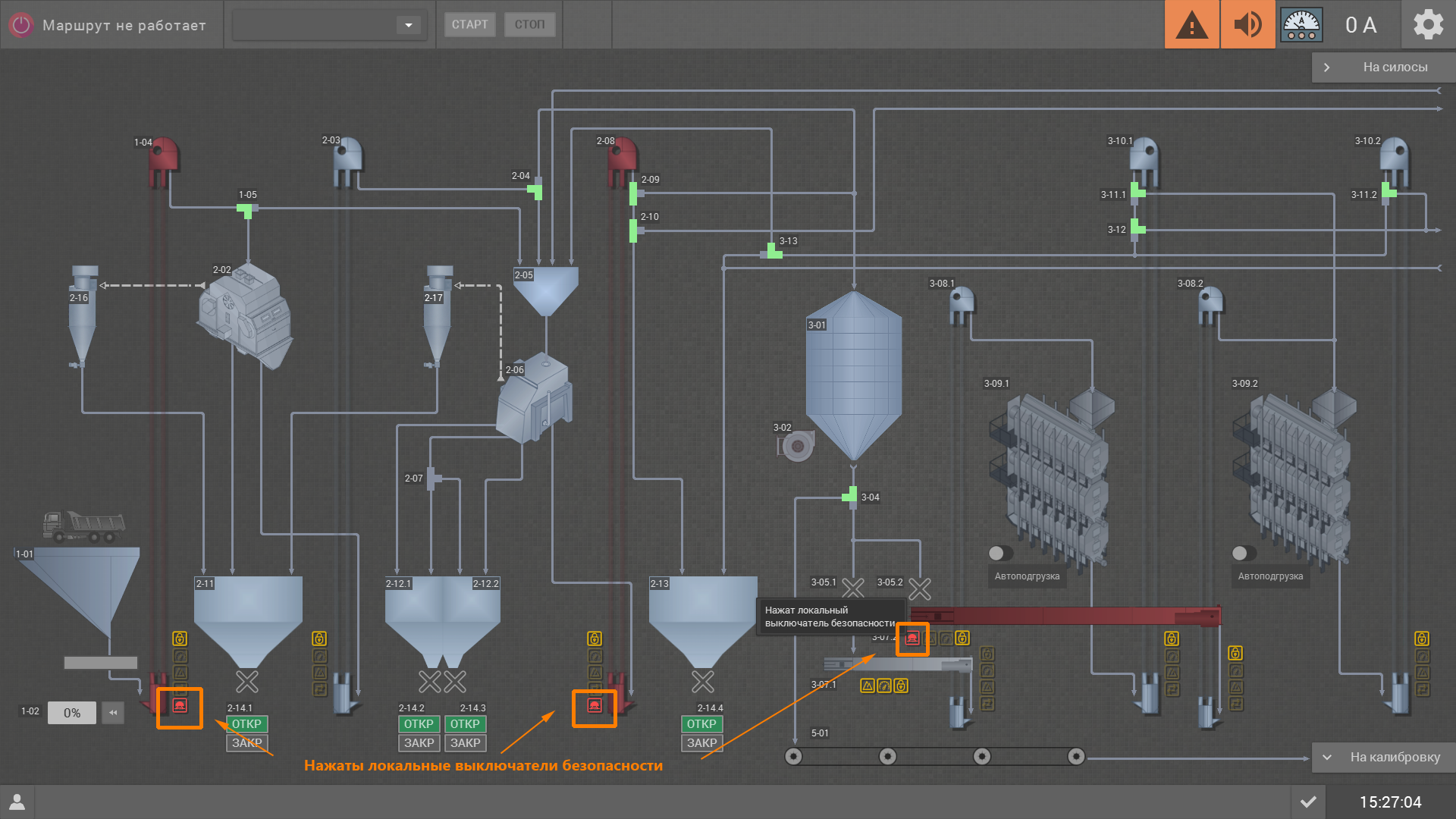Open the ammeter gauge panel
This screenshot has height=819, width=1456.
(x=1301, y=25)
